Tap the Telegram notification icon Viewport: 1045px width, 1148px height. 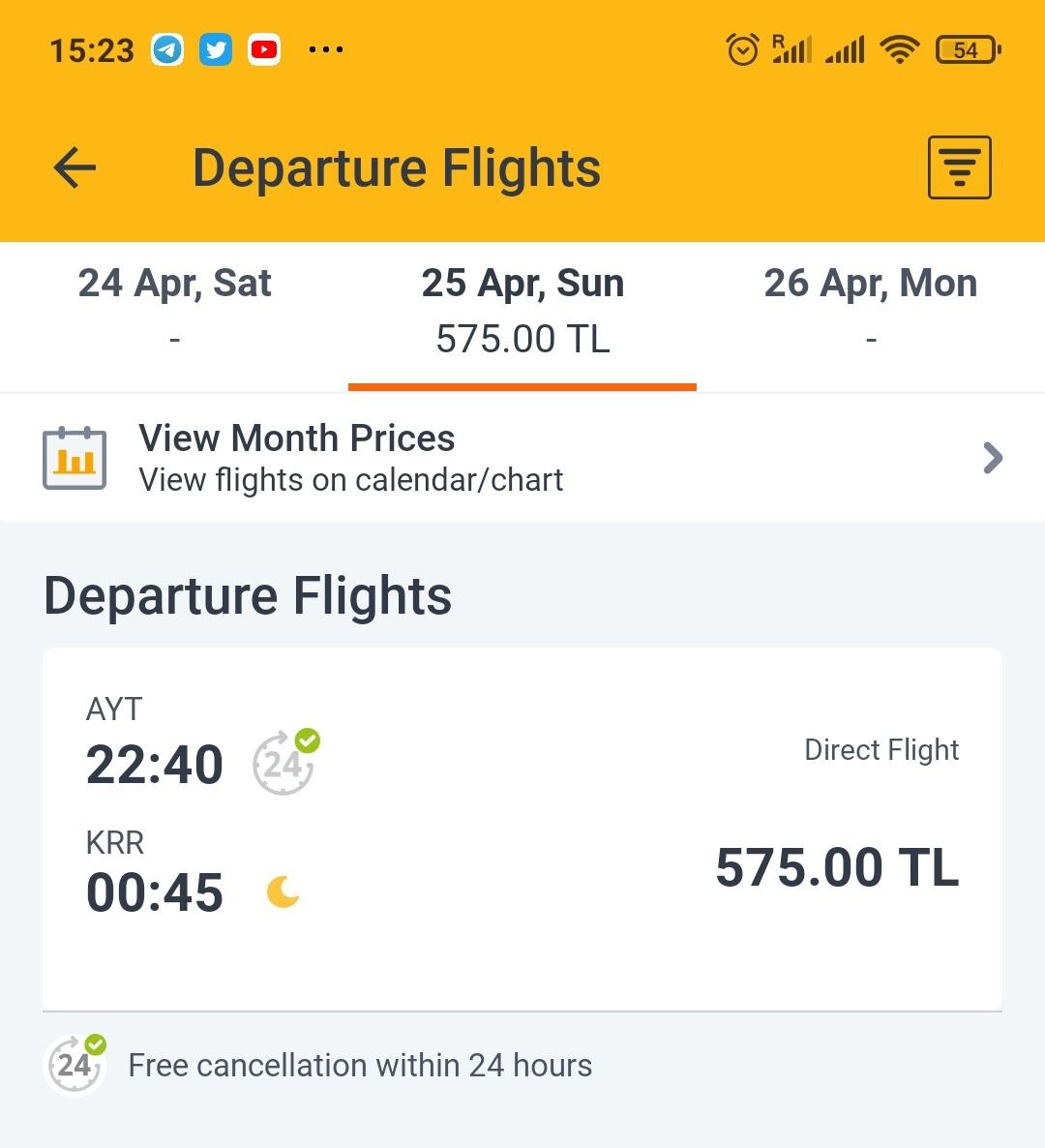click(167, 49)
